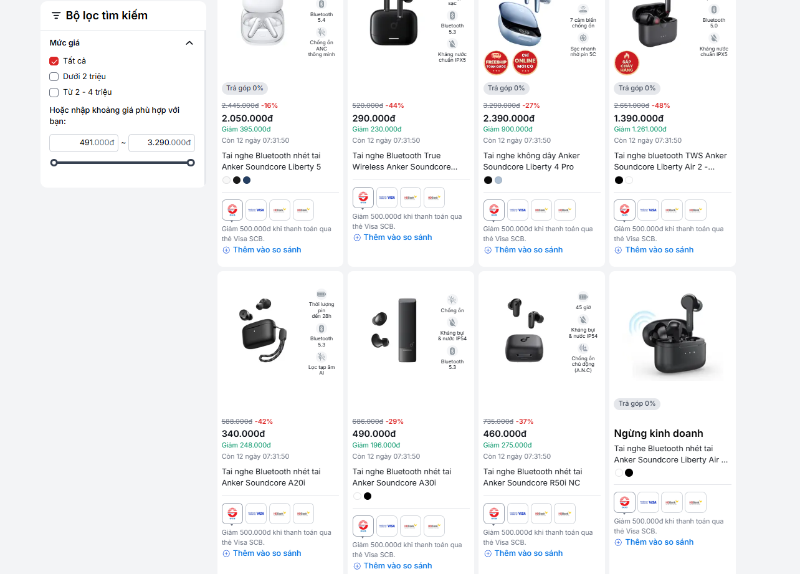Click the right handle of the price slider
This screenshot has height=574, width=800.
point(191,163)
